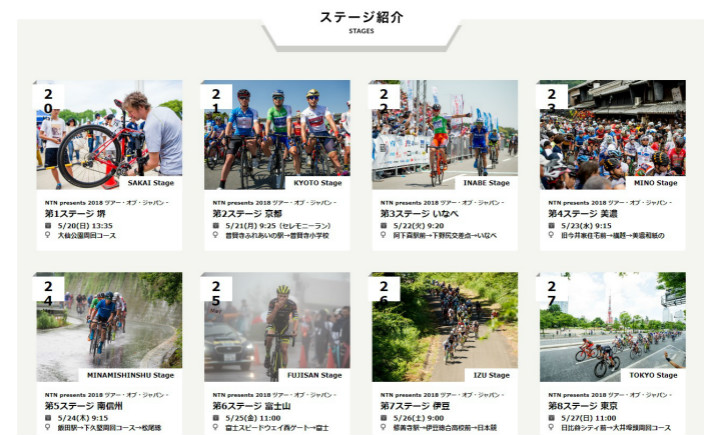Click the 第1ステージ 堺 title link

coord(75,214)
